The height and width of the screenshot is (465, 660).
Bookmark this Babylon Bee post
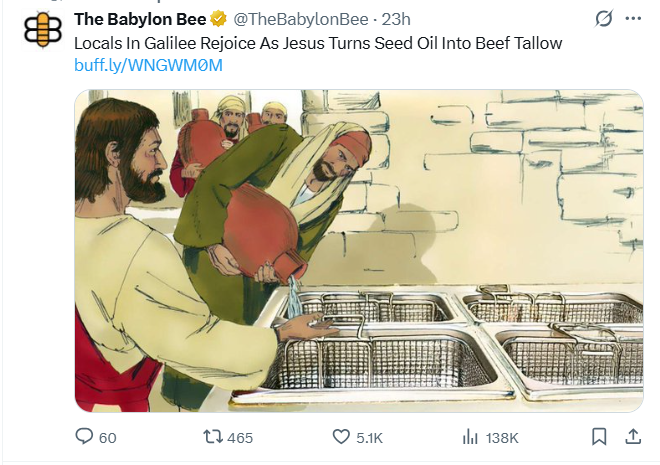(599, 437)
